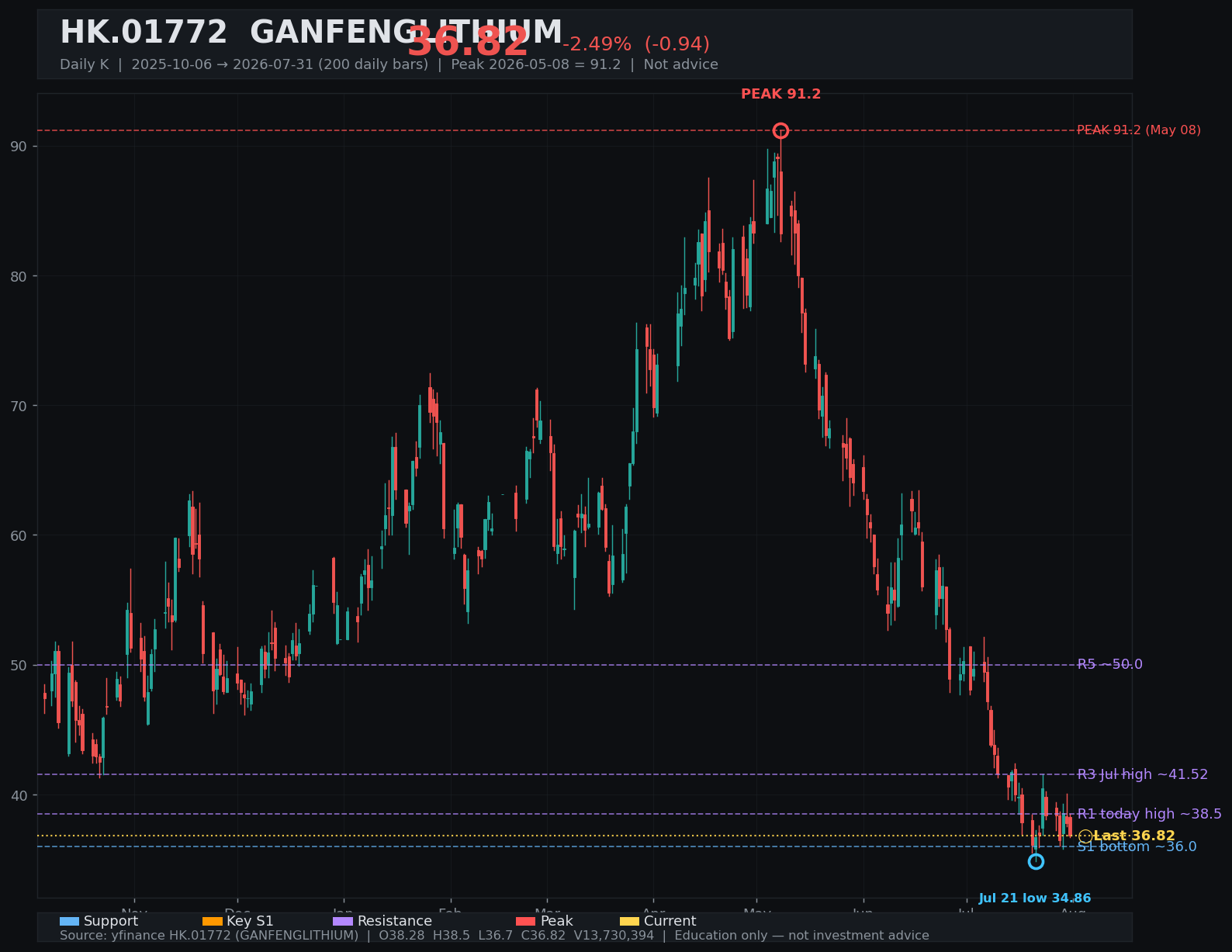Click the "Source: yfinance HK.01772 (GANFENGLITHIUM)" footer text
Screen dimensions: 1232x952
tap(209, 936)
